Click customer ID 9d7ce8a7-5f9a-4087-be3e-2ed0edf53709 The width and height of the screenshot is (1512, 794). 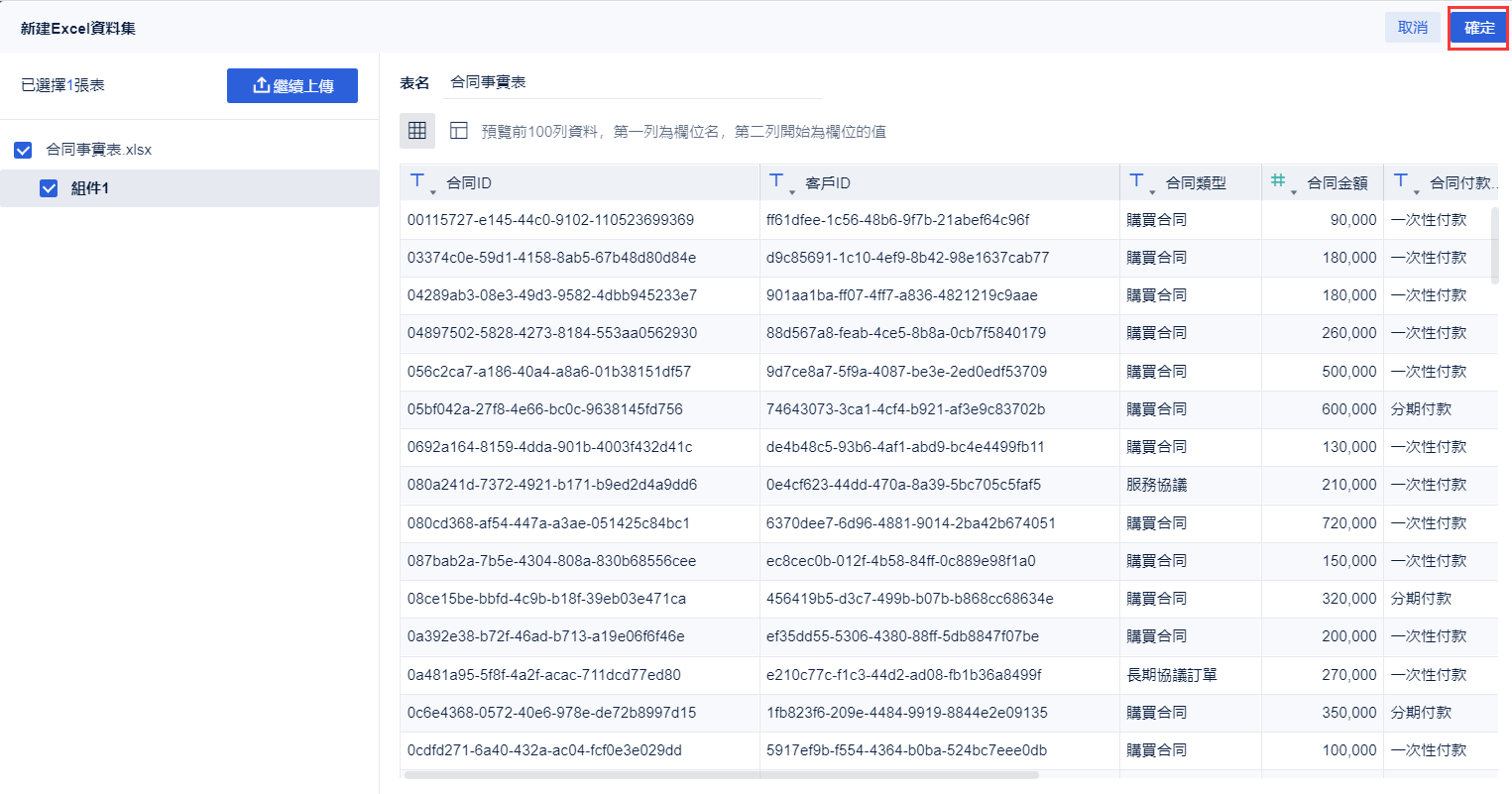940,372
